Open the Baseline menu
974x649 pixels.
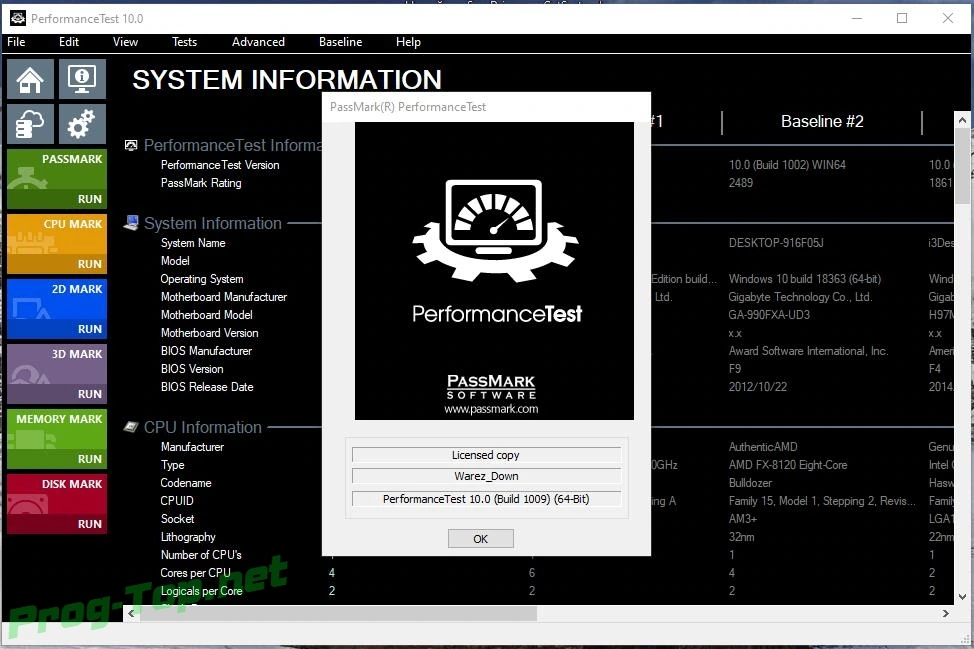tap(340, 42)
